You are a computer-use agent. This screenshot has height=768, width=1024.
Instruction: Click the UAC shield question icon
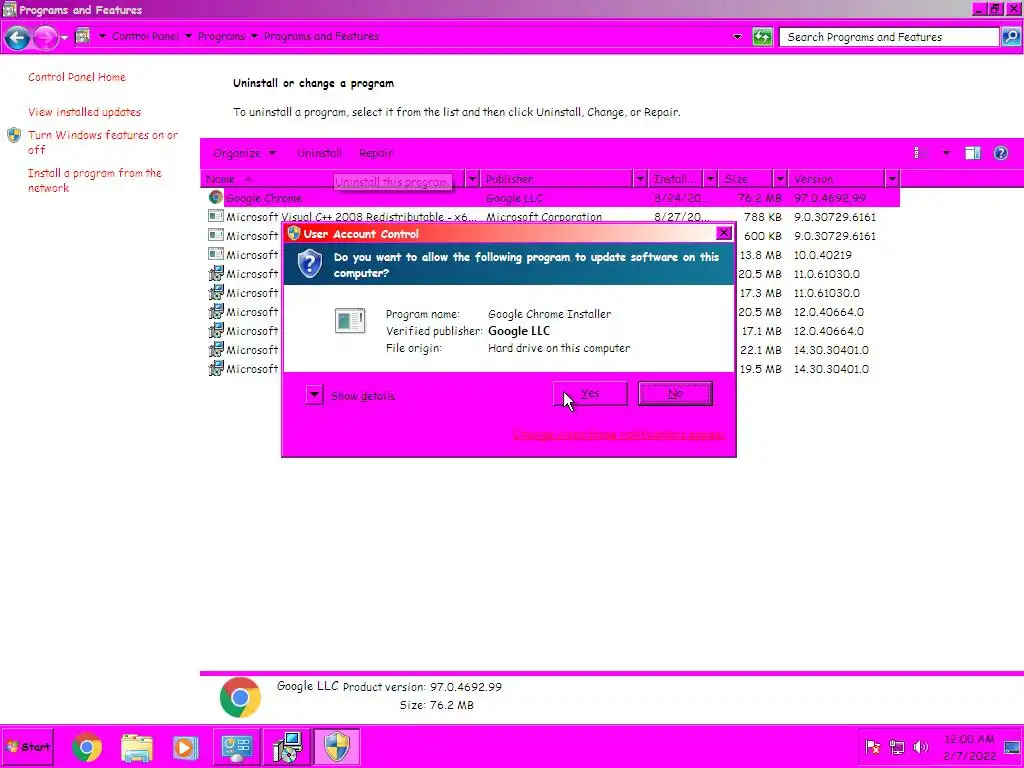310,264
